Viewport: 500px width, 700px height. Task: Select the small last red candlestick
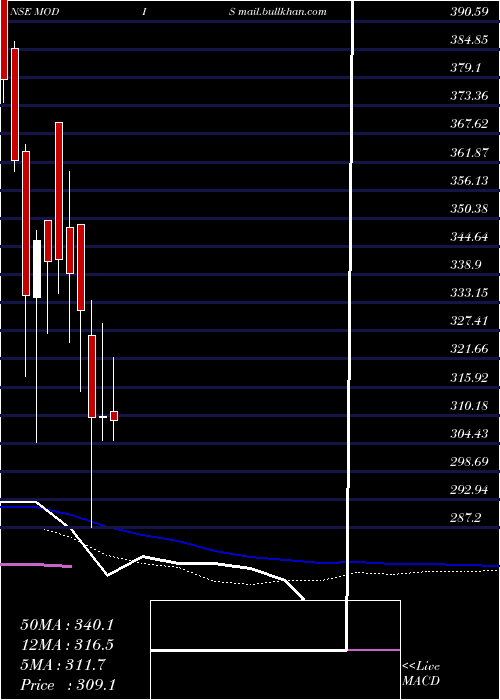tap(114, 416)
